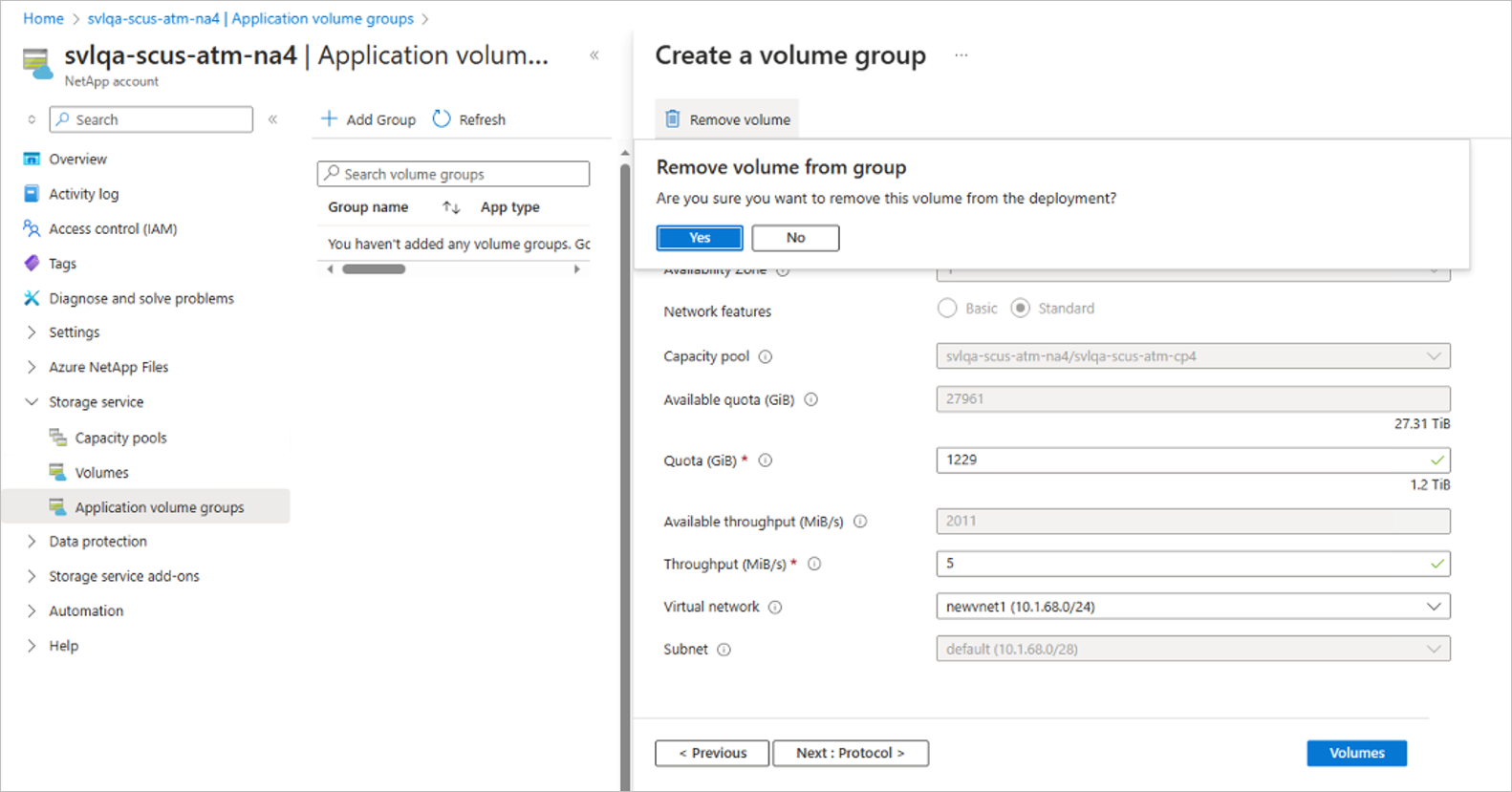
Task: Open the Subnet dropdown
Action: pos(1193,650)
